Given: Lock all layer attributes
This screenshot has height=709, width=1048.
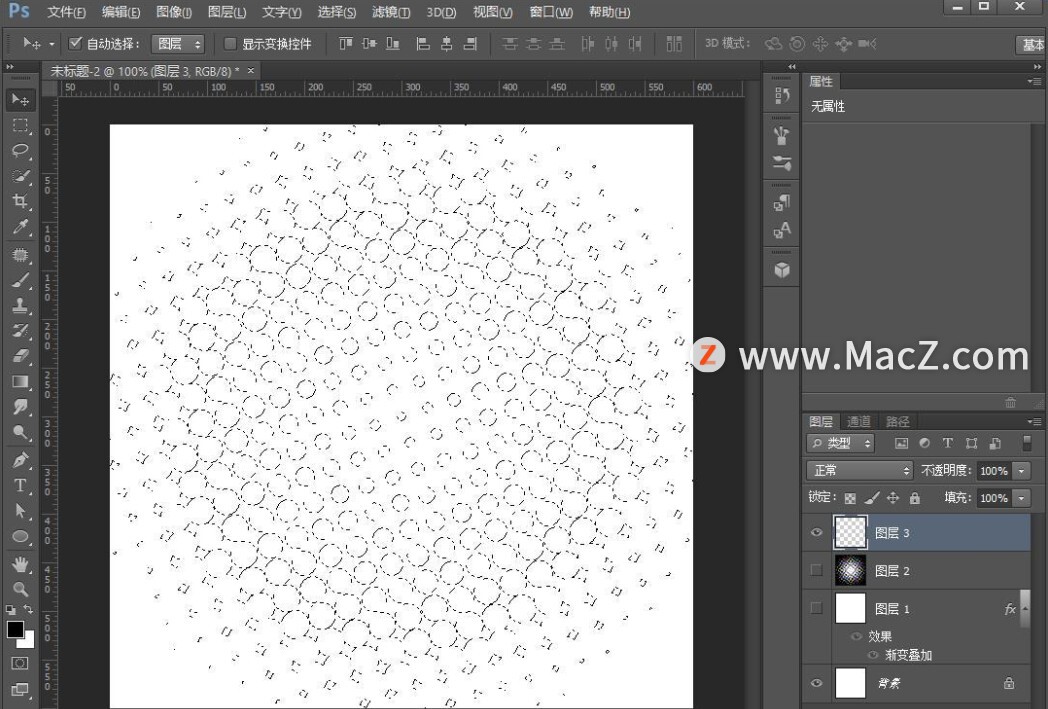Looking at the screenshot, I should pos(914,498).
